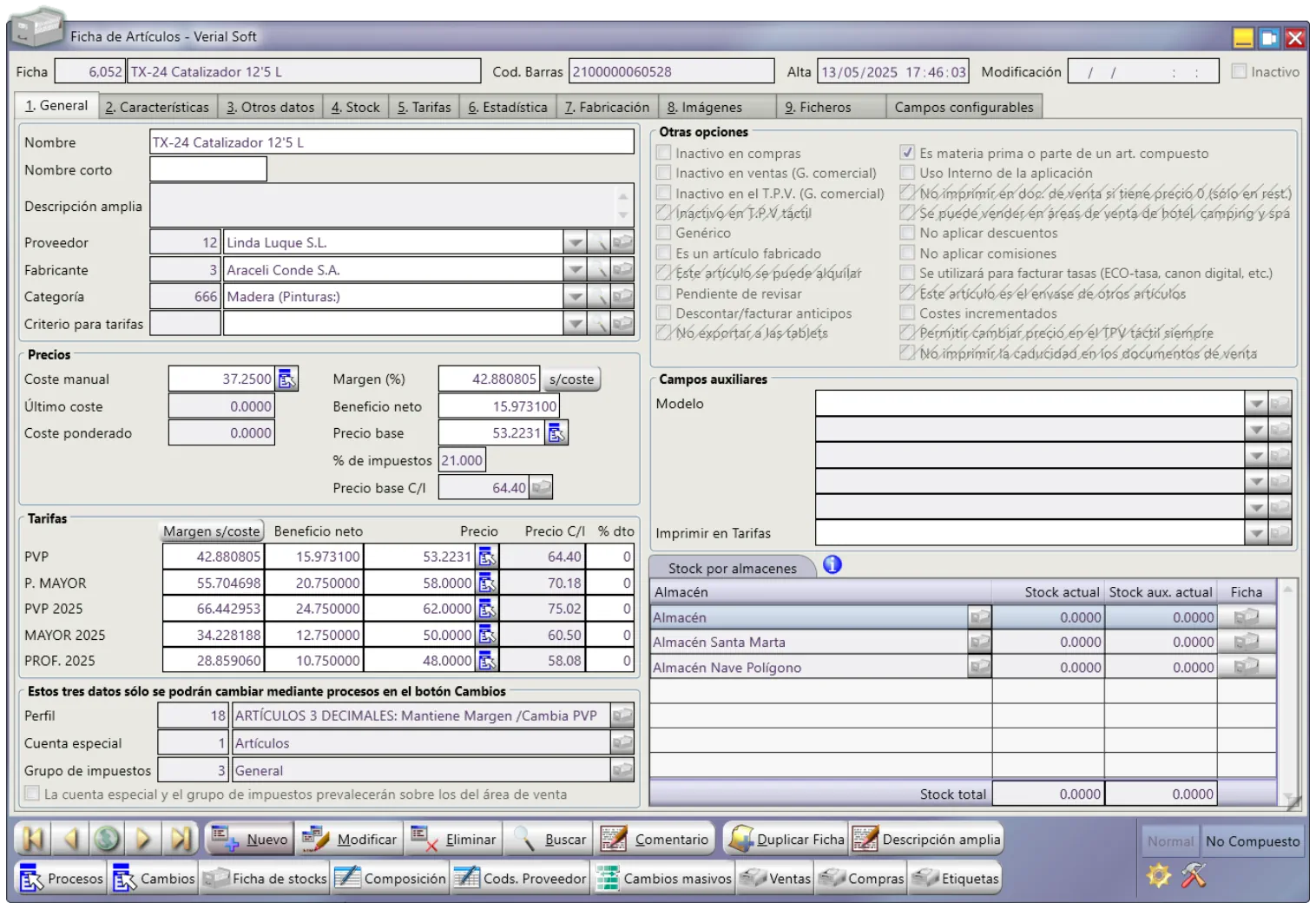The width and height of the screenshot is (1316, 903).
Task: Click the Cambios masivos button
Action: tap(664, 879)
